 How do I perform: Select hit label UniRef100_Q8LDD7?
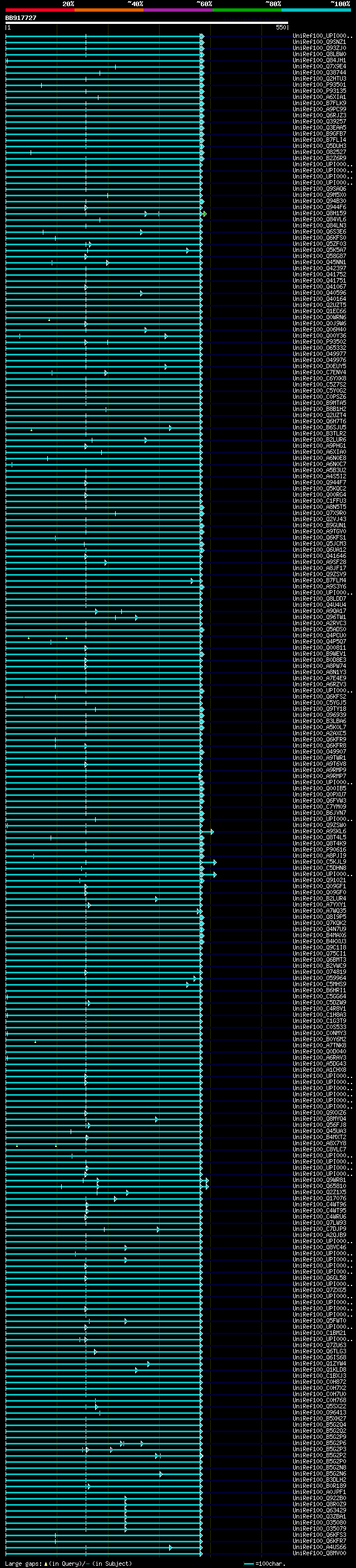[x=319, y=599]
